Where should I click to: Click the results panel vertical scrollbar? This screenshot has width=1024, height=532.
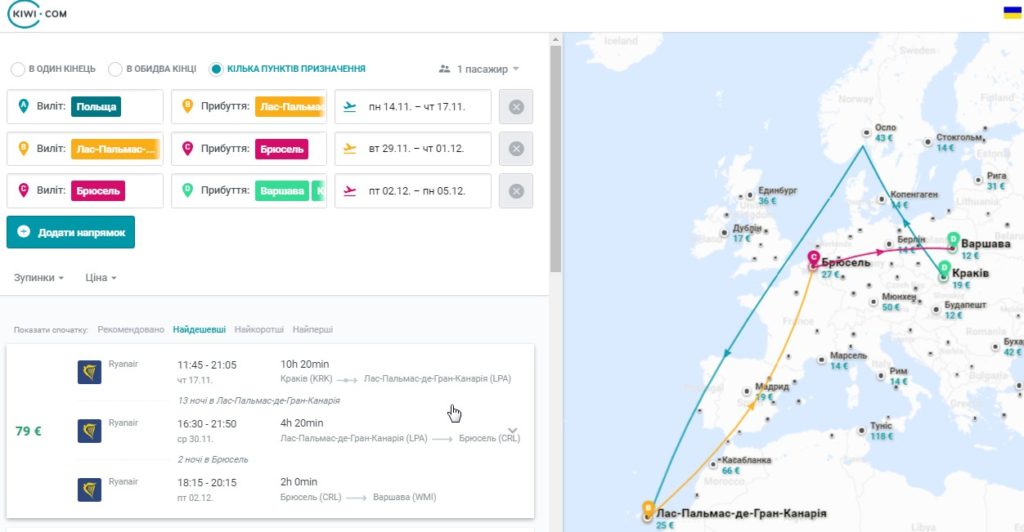click(x=556, y=159)
